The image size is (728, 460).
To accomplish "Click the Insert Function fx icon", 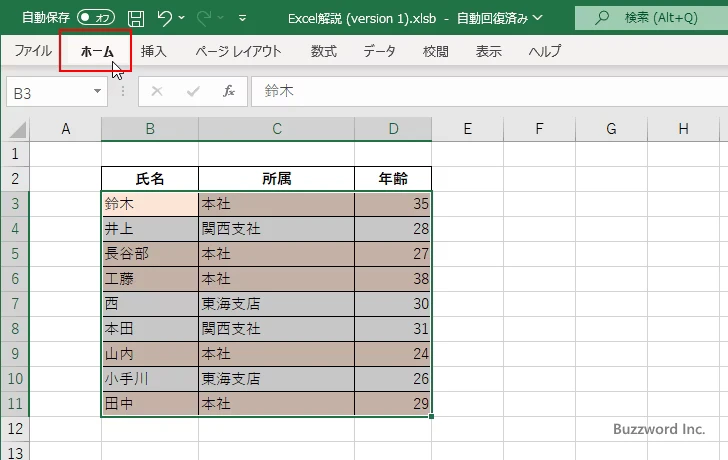I will (x=229, y=91).
